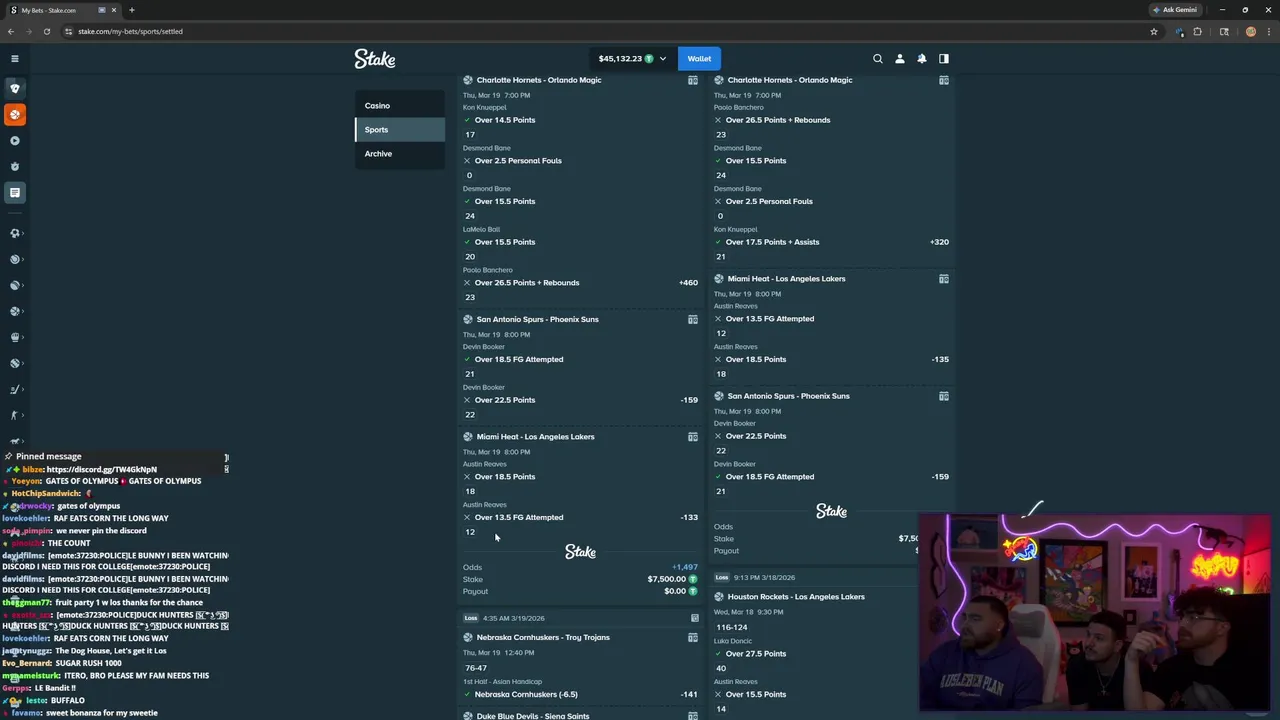
Task: Open icon beside left Miami Heat - Los Angeles Lakers
Action: 692,437
